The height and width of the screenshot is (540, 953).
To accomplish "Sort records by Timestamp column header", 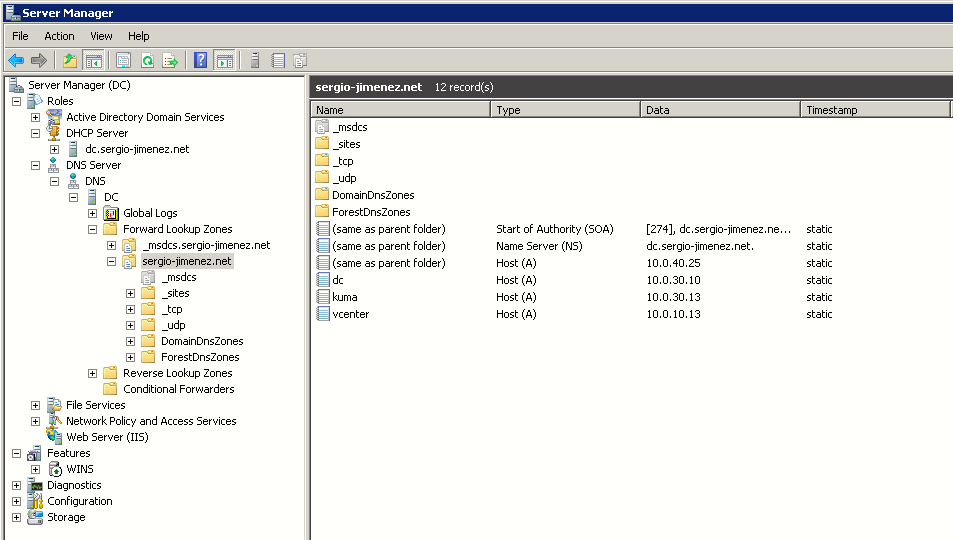I will [875, 110].
